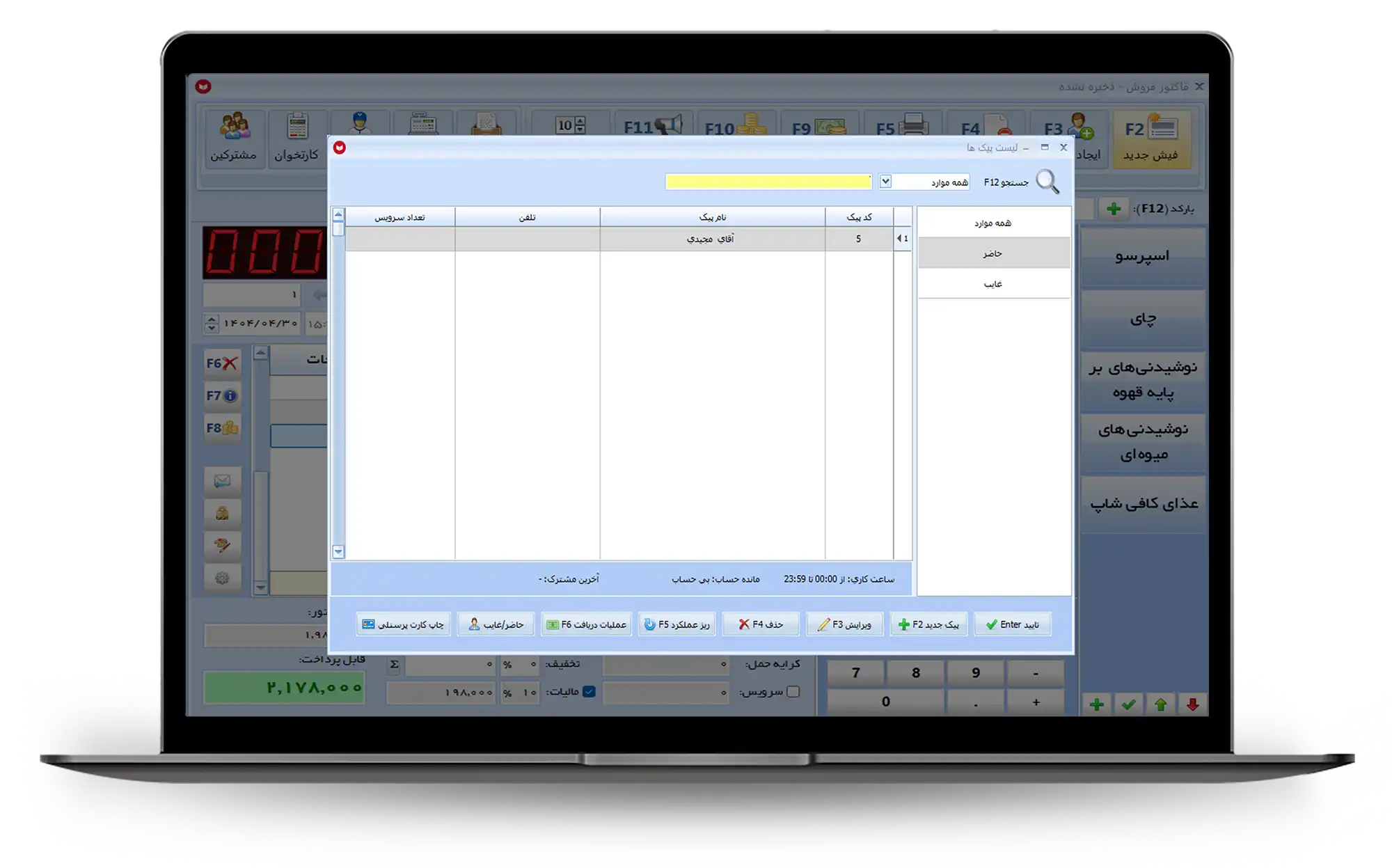Select غذای کافی شاپ category

click(x=1143, y=504)
